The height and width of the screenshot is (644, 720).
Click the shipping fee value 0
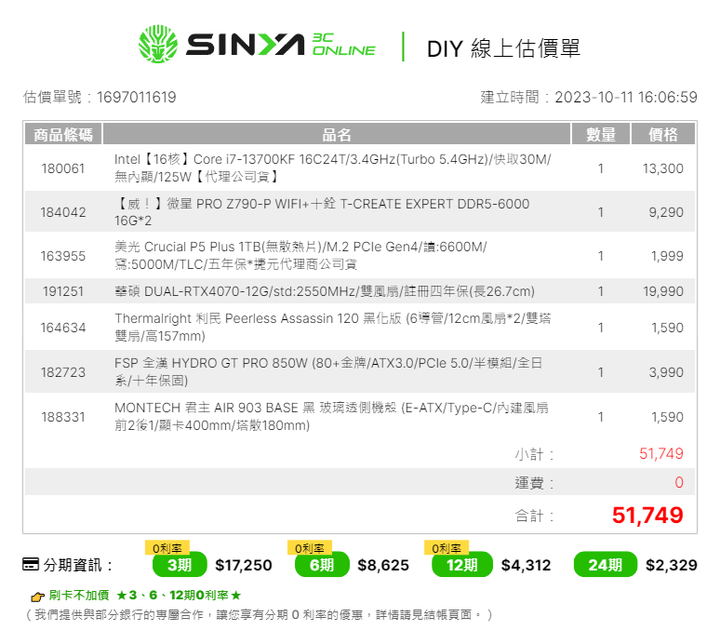[x=679, y=482]
